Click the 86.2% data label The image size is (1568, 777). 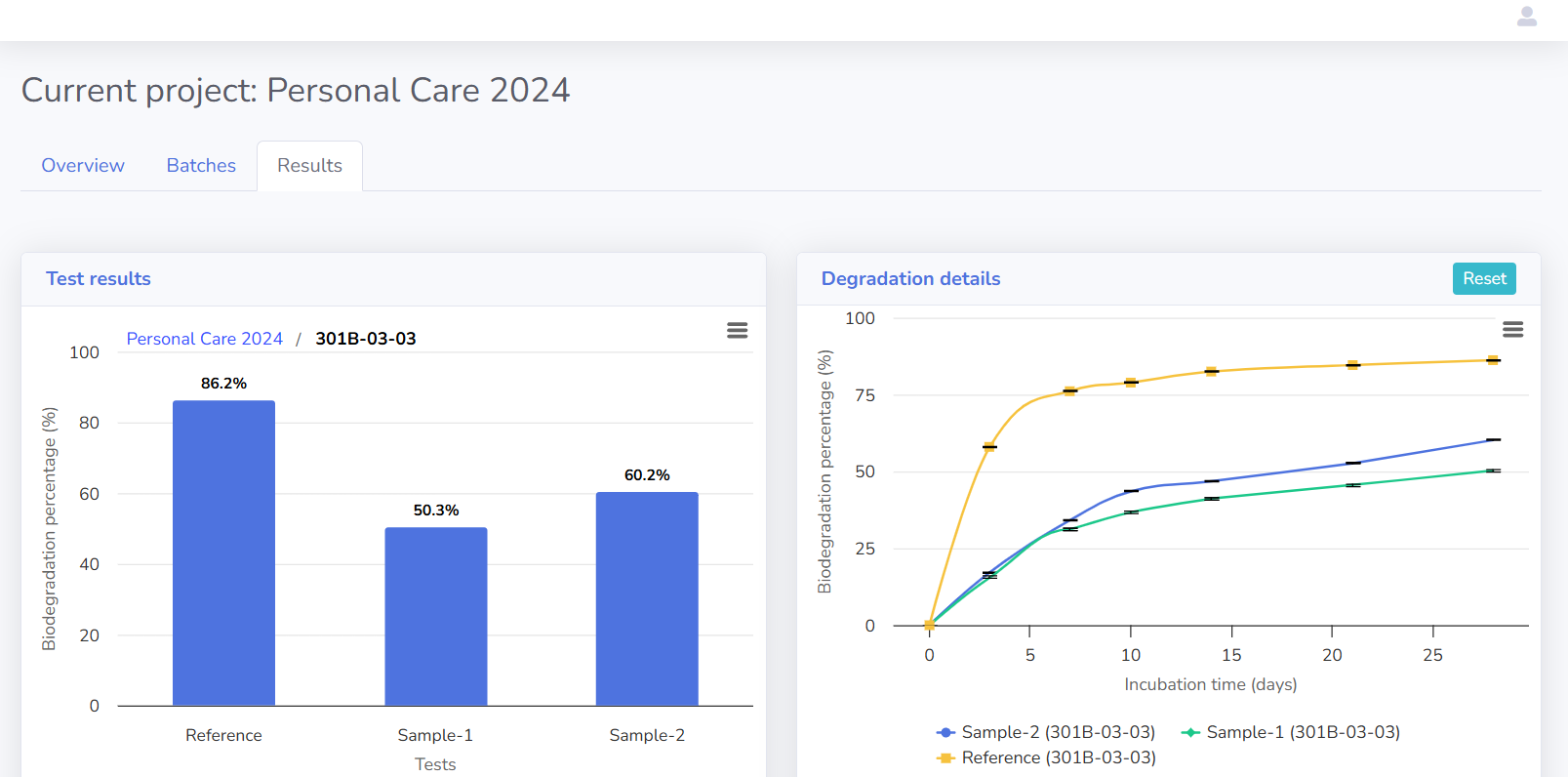pyautogui.click(x=223, y=384)
